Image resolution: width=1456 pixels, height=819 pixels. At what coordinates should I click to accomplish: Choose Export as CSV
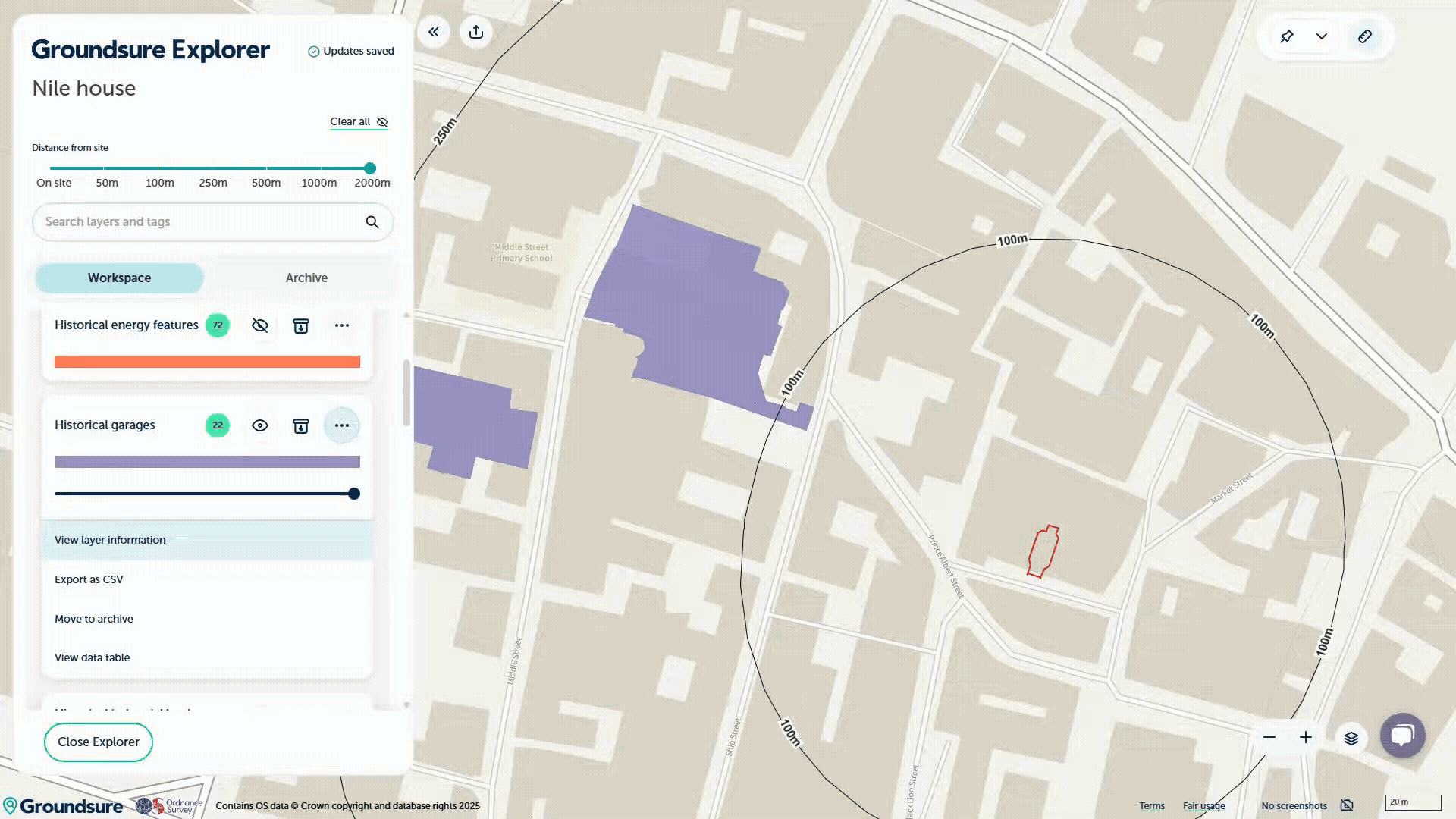coord(207,579)
